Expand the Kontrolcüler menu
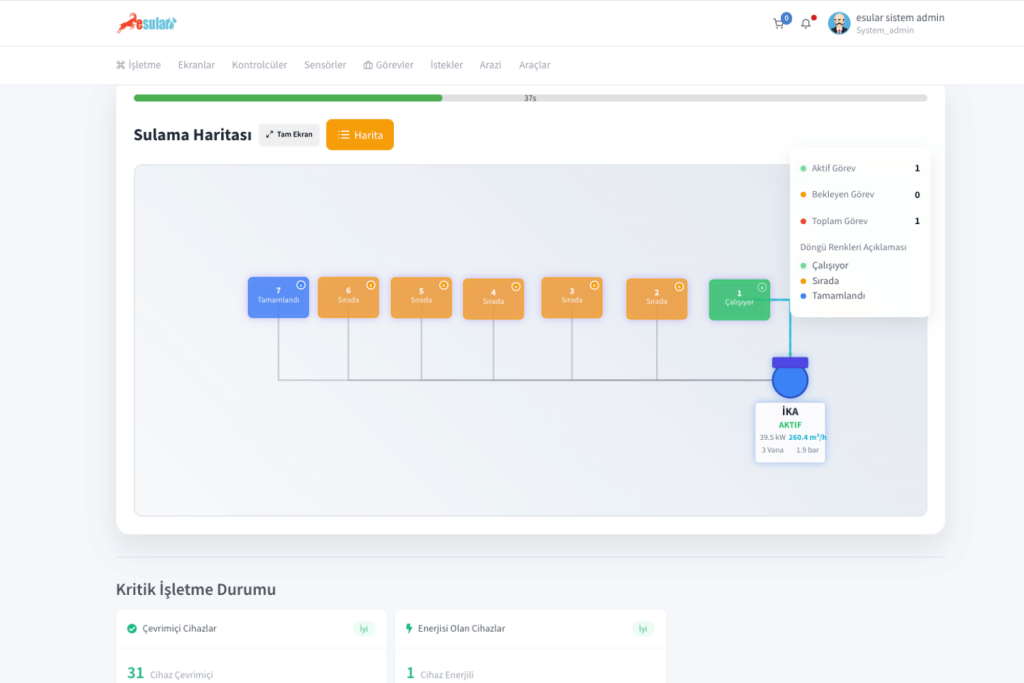 coord(259,65)
